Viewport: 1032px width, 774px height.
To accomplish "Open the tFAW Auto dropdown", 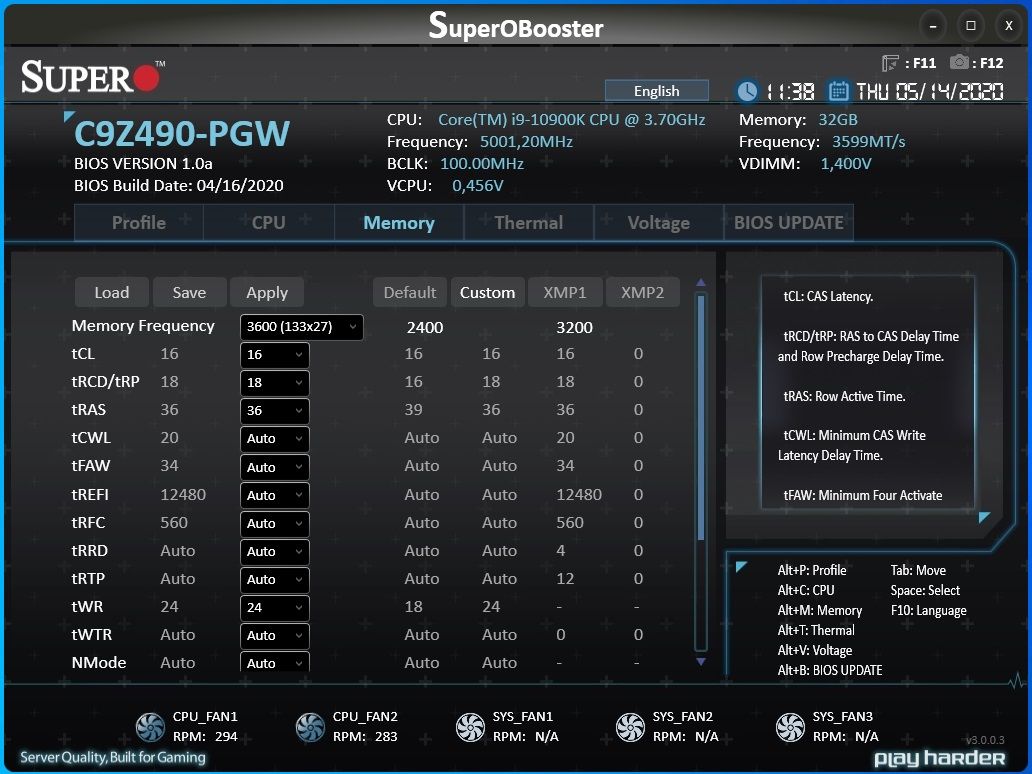I will (274, 467).
